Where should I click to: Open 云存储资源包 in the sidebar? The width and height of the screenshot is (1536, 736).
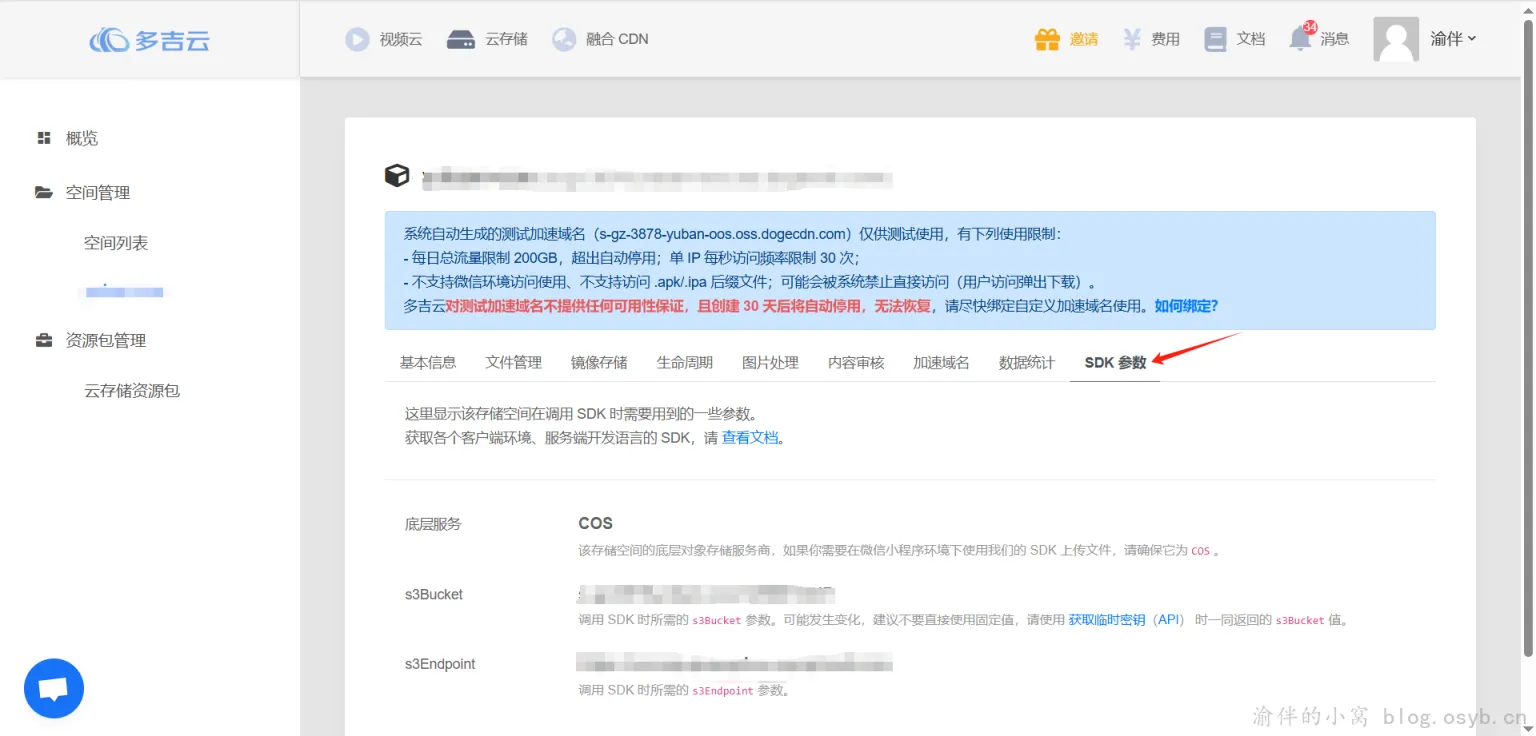(x=131, y=390)
